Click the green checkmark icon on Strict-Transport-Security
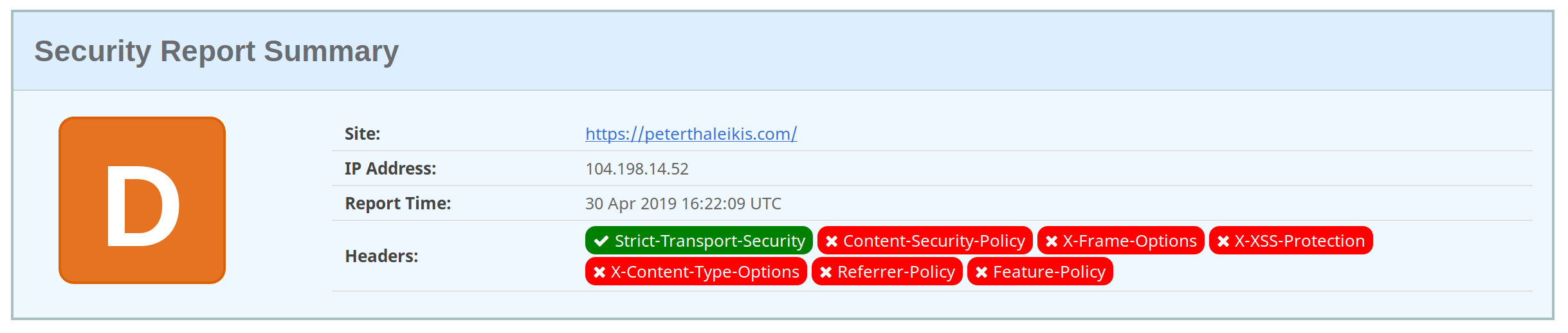The width and height of the screenshot is (1568, 333). click(601, 241)
